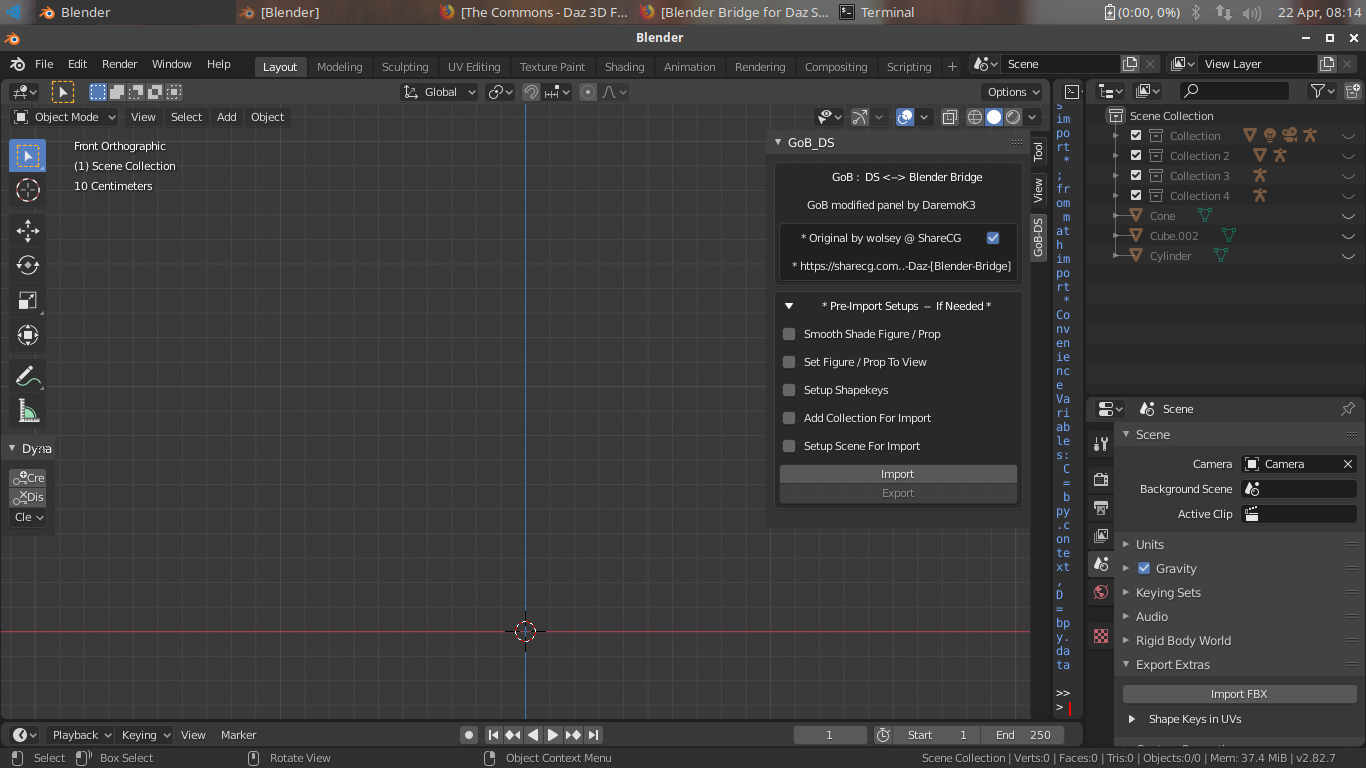
Task: Switch to material preview shading
Action: click(x=1013, y=117)
